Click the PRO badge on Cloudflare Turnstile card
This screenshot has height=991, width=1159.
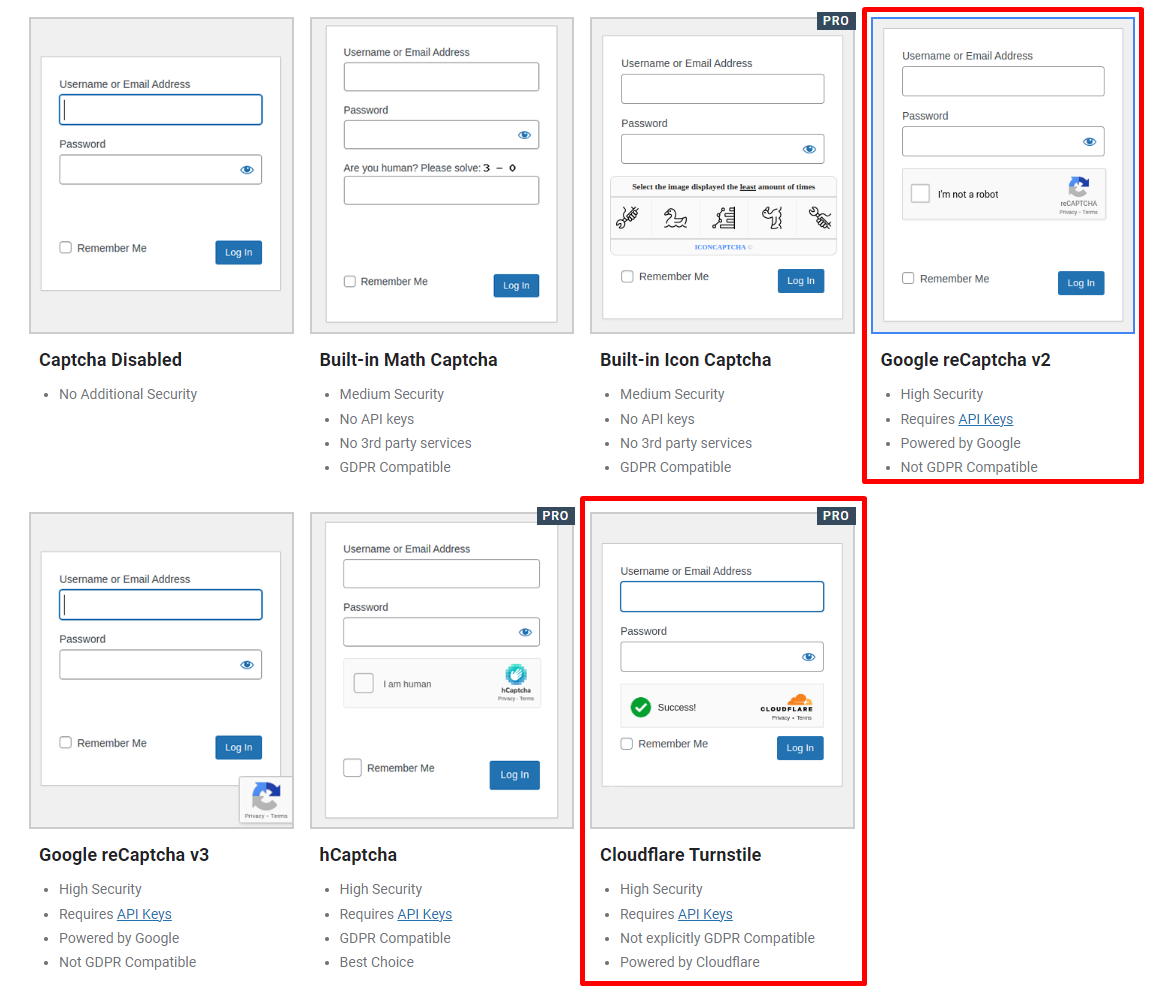click(x=836, y=516)
